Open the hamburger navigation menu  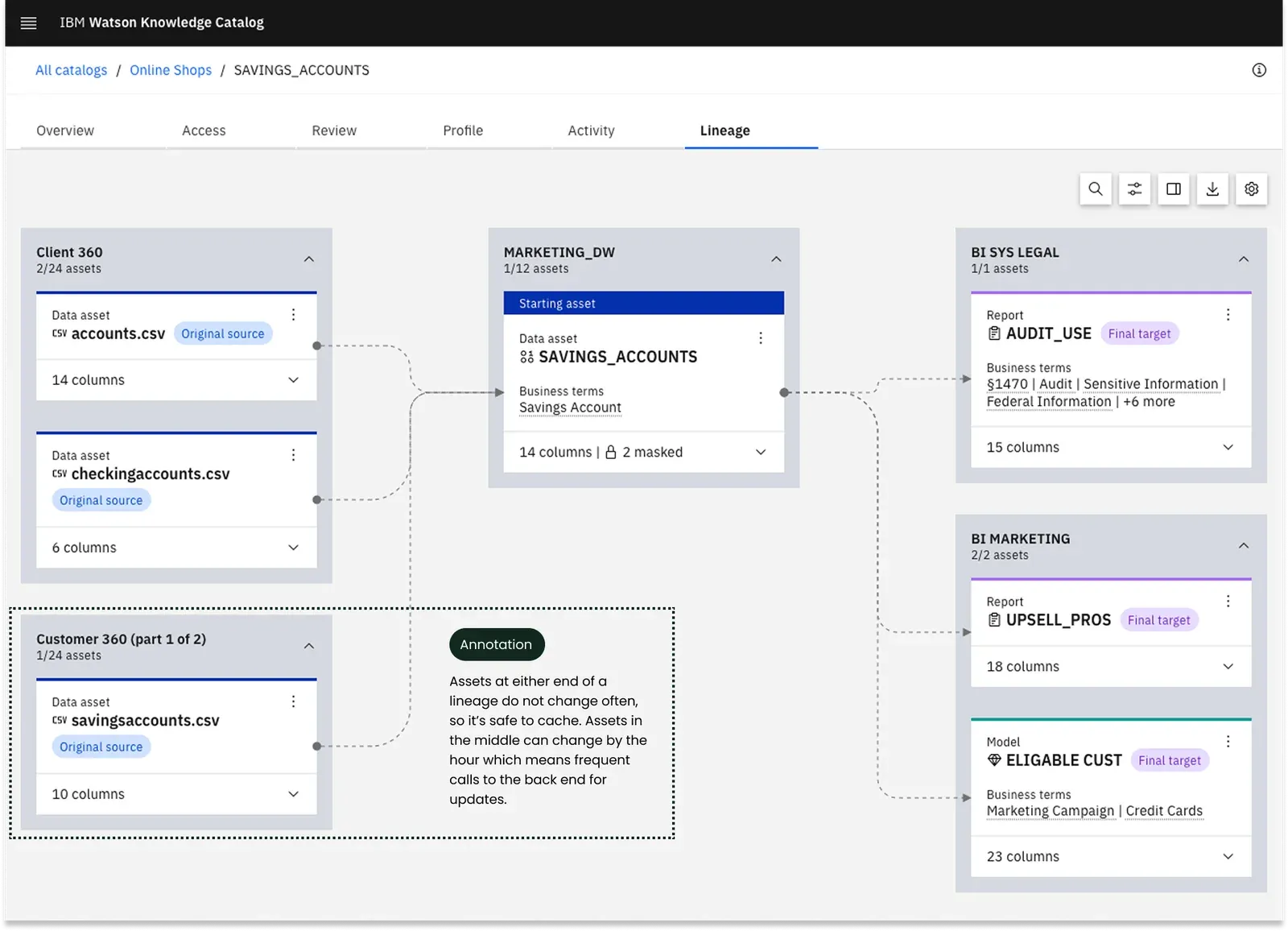pyautogui.click(x=28, y=23)
